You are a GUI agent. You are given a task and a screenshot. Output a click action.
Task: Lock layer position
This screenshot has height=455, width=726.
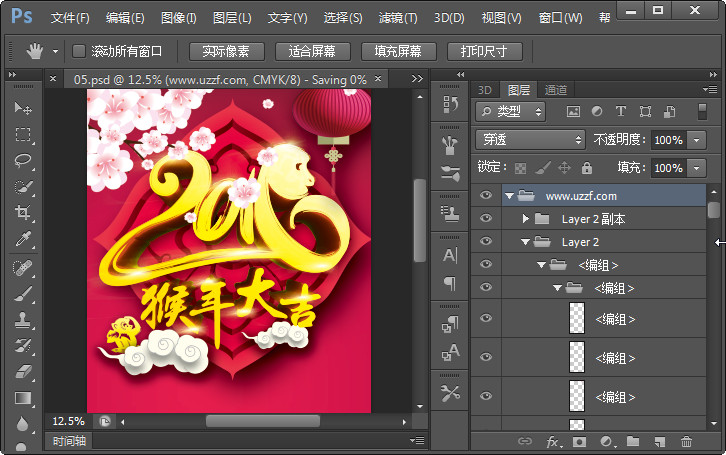pos(564,168)
